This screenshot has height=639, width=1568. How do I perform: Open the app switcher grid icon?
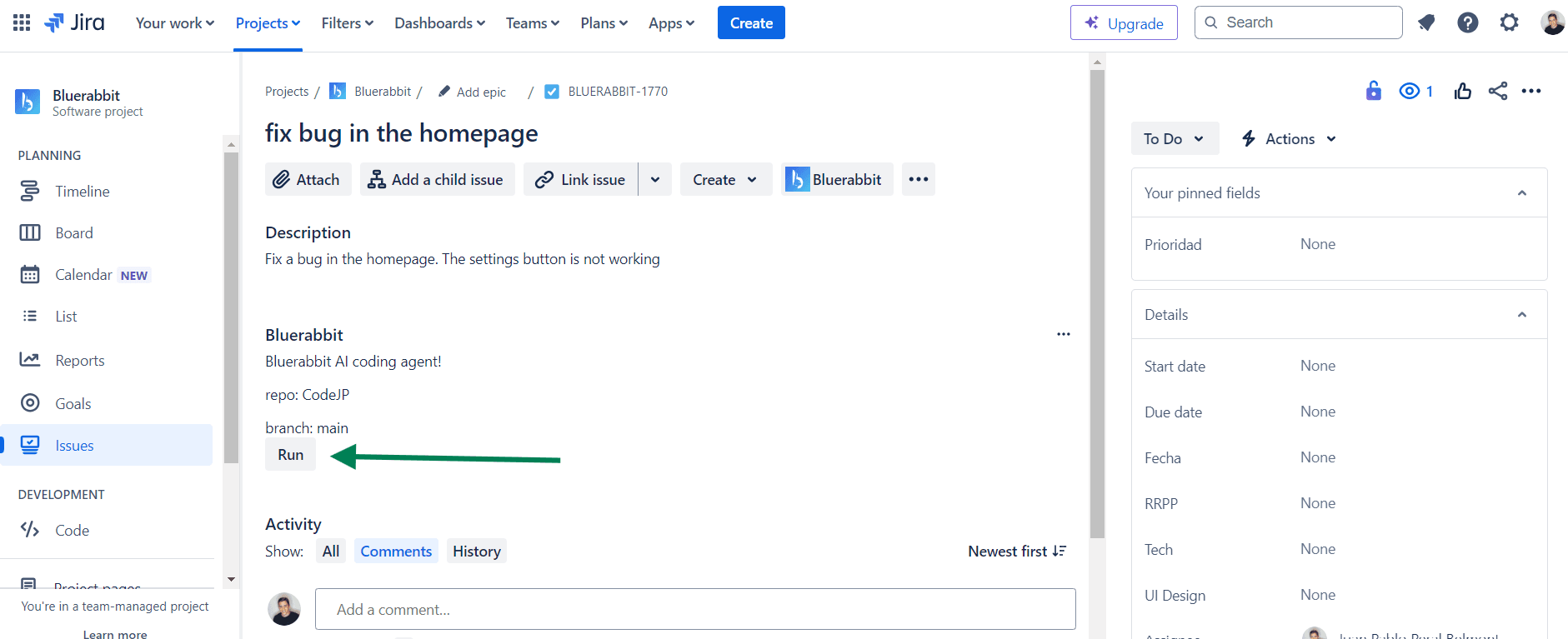(22, 22)
